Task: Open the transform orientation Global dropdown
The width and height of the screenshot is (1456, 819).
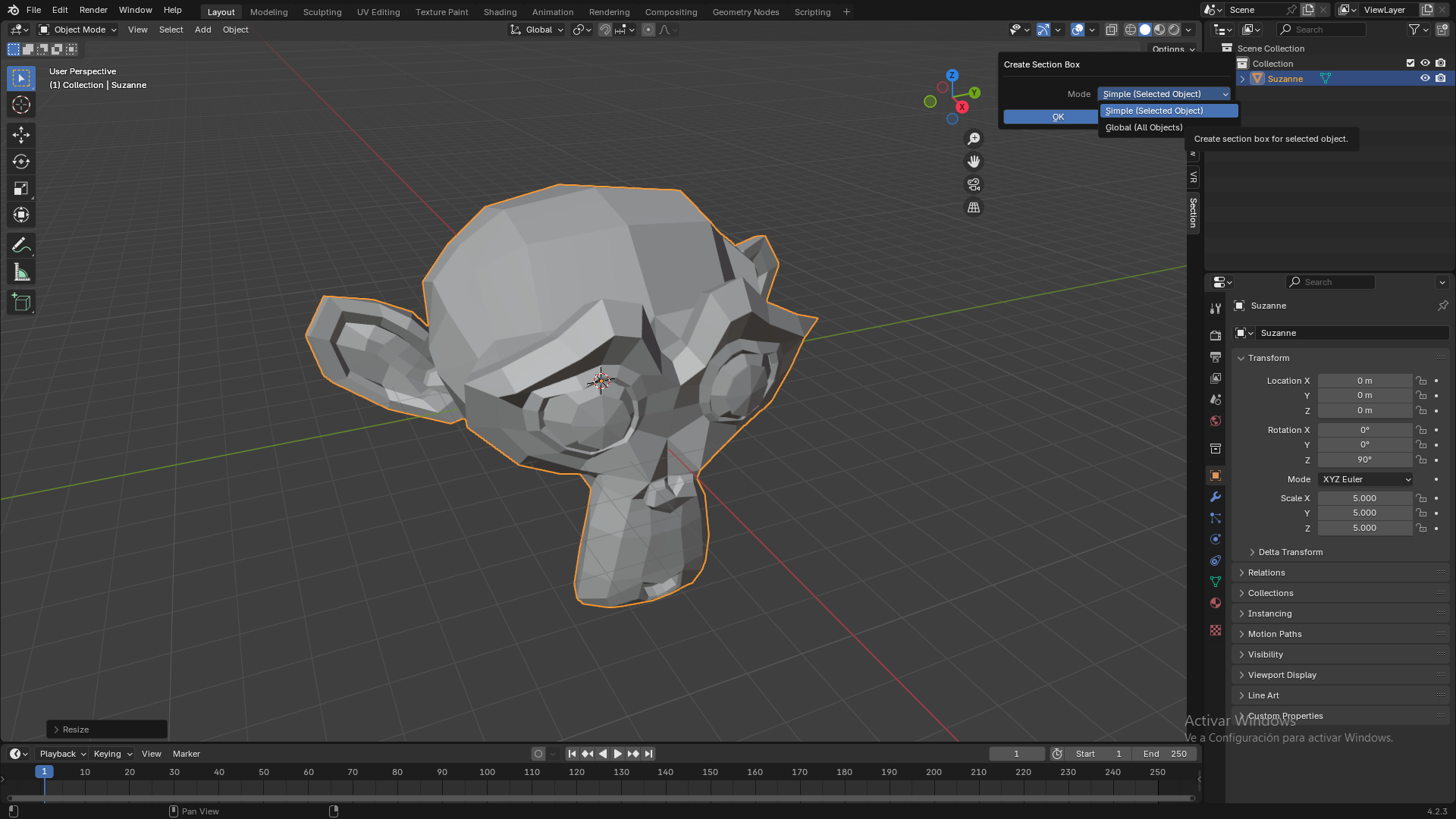Action: 536,30
